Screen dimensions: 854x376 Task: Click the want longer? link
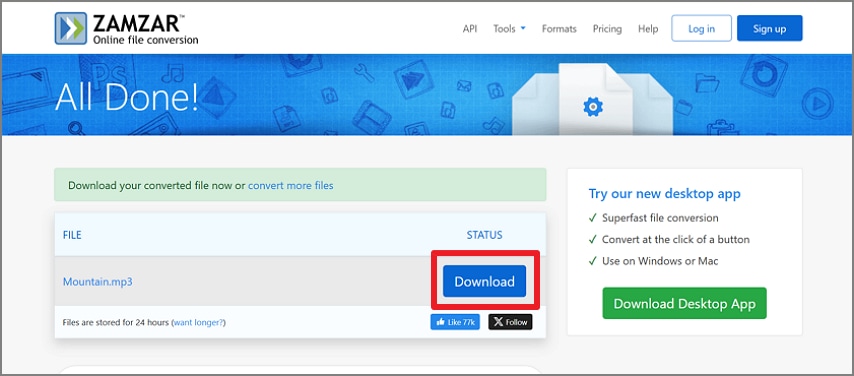point(199,322)
